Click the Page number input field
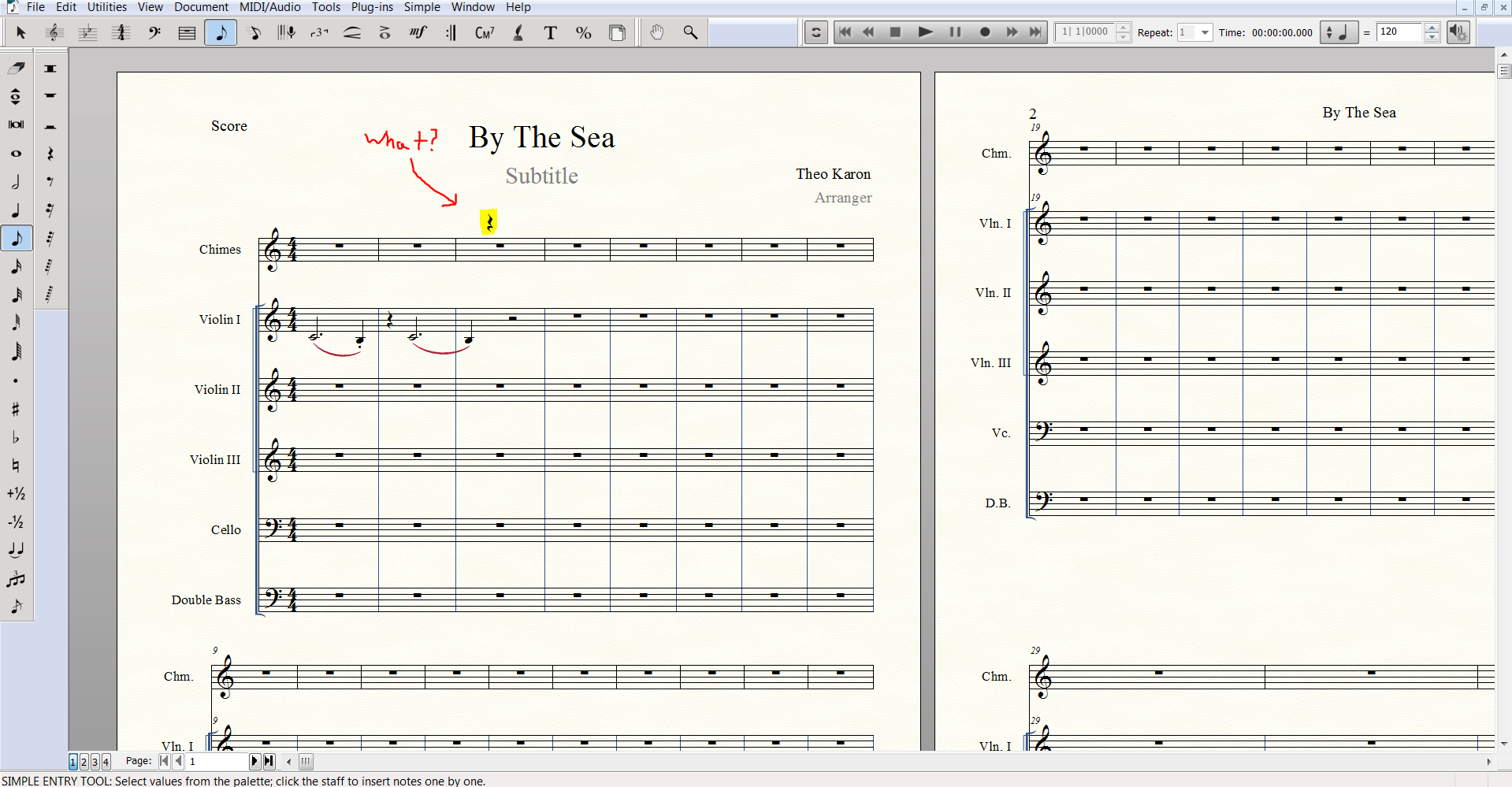 point(217,762)
